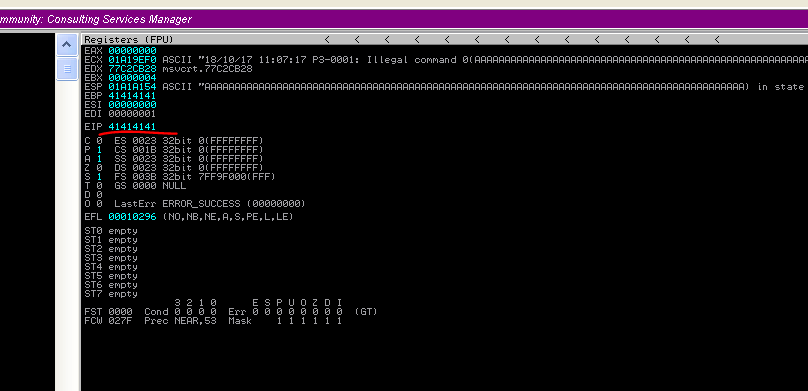Image resolution: width=808 pixels, height=391 pixels.
Task: Click the ES 0023 segment row
Action: coord(189,141)
